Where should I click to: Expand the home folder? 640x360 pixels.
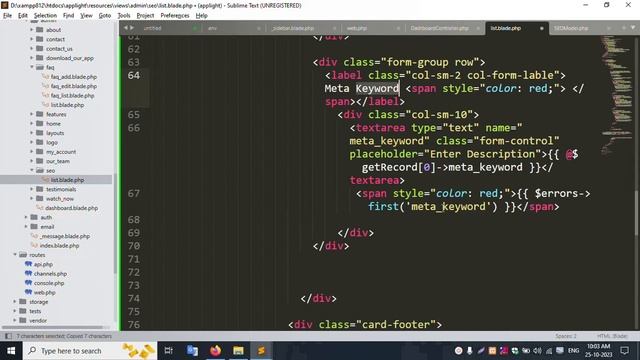(x=32, y=123)
